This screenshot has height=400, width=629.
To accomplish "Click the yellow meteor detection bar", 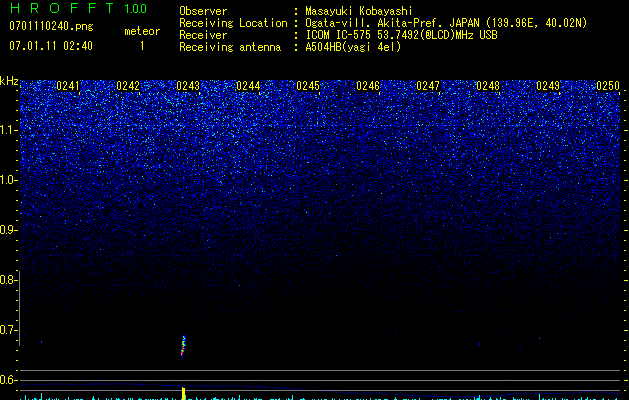I will pos(184,393).
